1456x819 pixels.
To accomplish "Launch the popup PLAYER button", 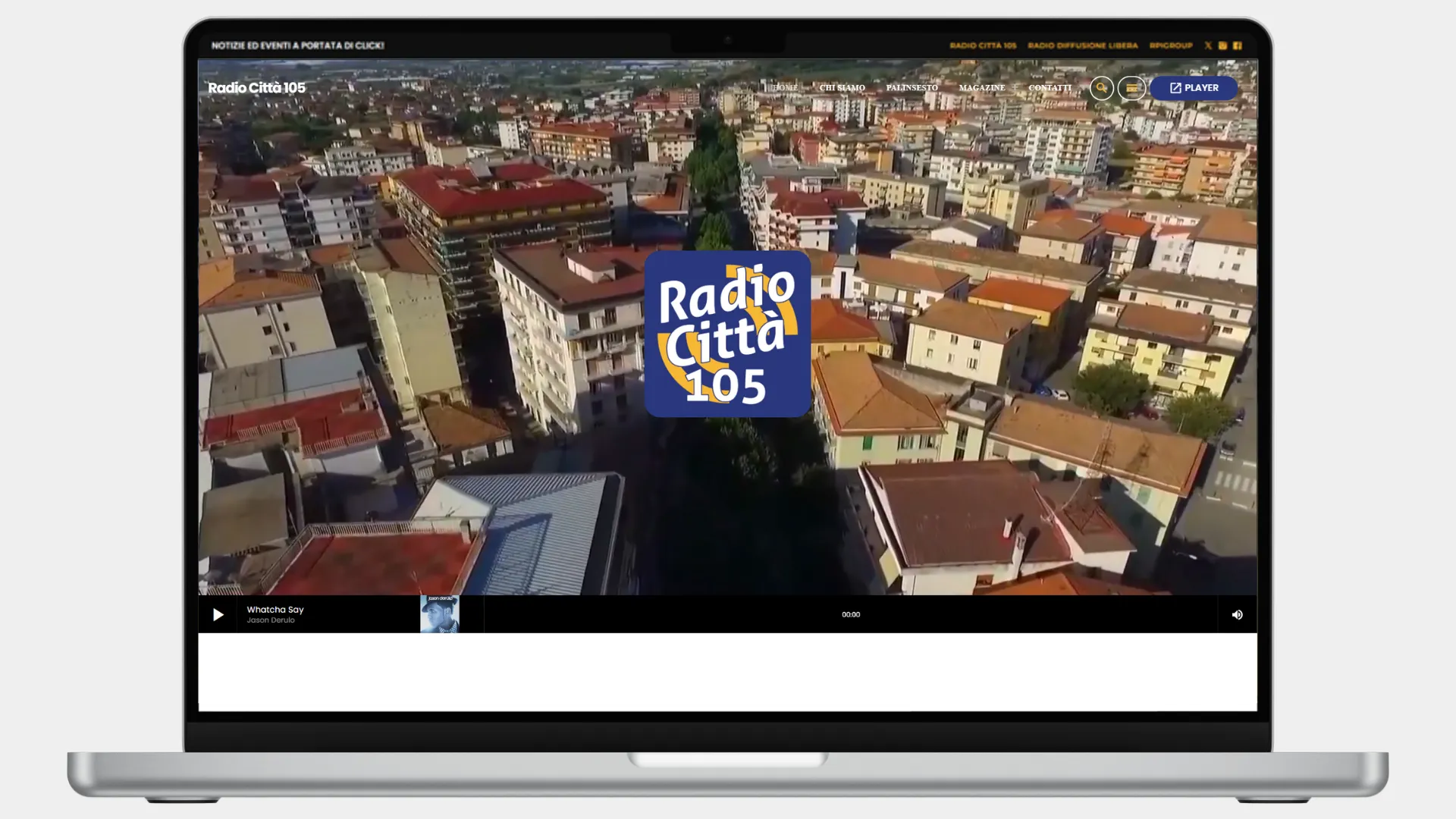I will [x=1194, y=88].
